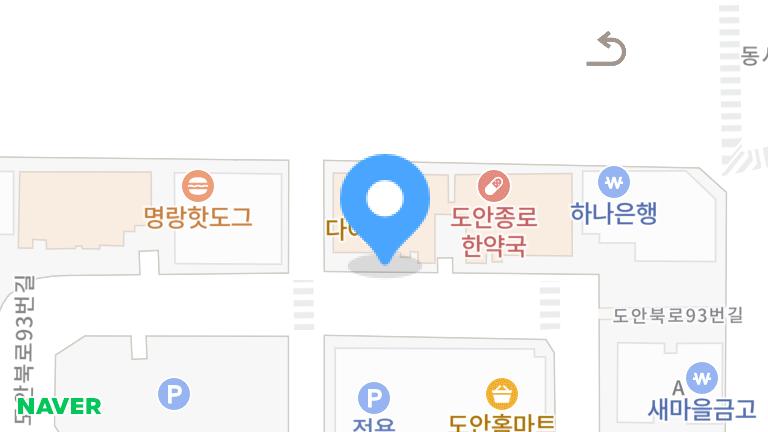Select the 도안홈마트 shopping basket icon
The image size is (768, 432).
pyautogui.click(x=502, y=394)
